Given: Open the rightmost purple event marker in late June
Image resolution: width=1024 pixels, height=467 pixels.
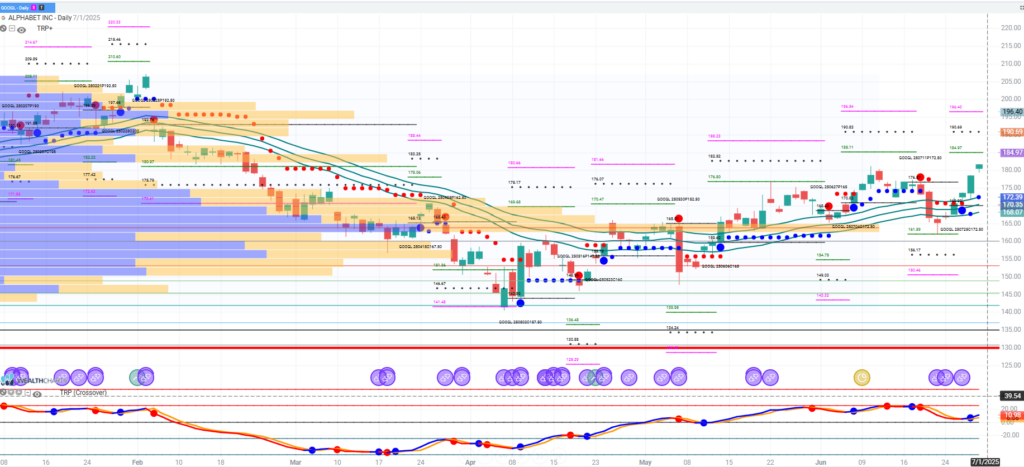Looking at the screenshot, I should 962,377.
